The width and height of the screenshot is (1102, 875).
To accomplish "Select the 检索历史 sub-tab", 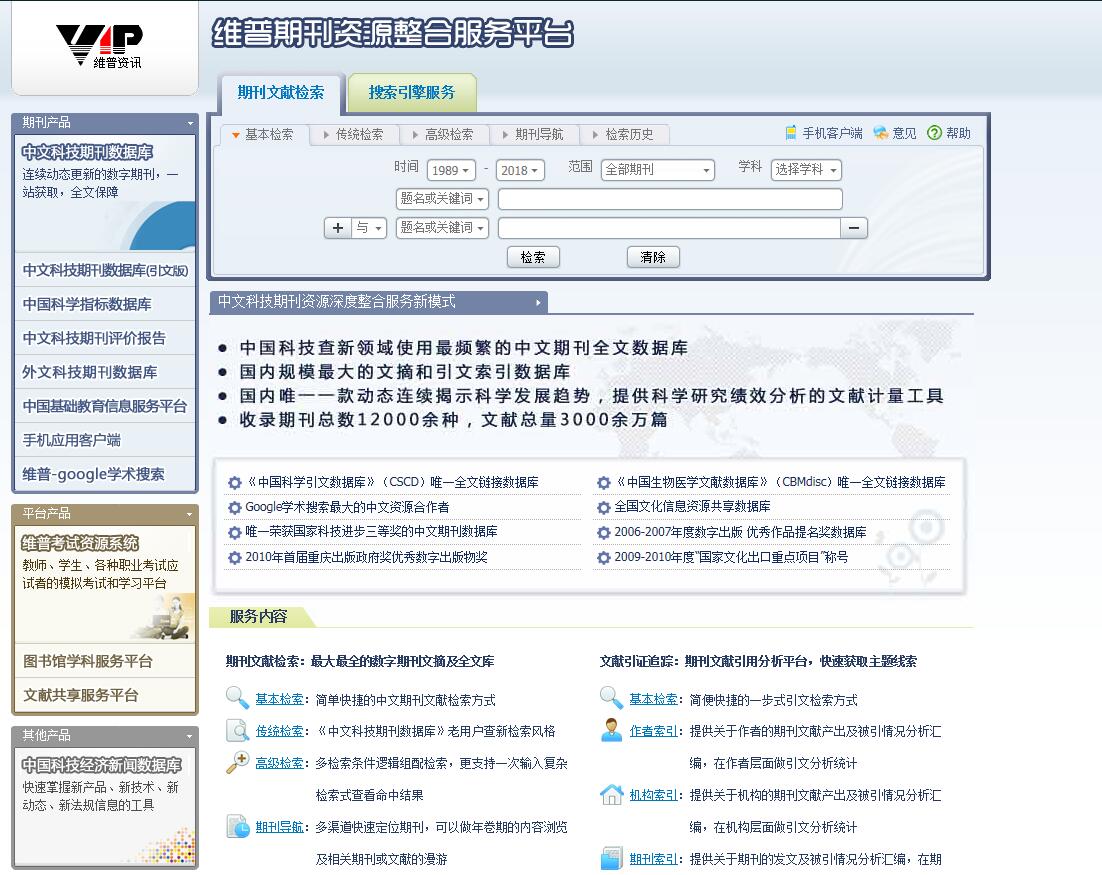I will [x=623, y=134].
